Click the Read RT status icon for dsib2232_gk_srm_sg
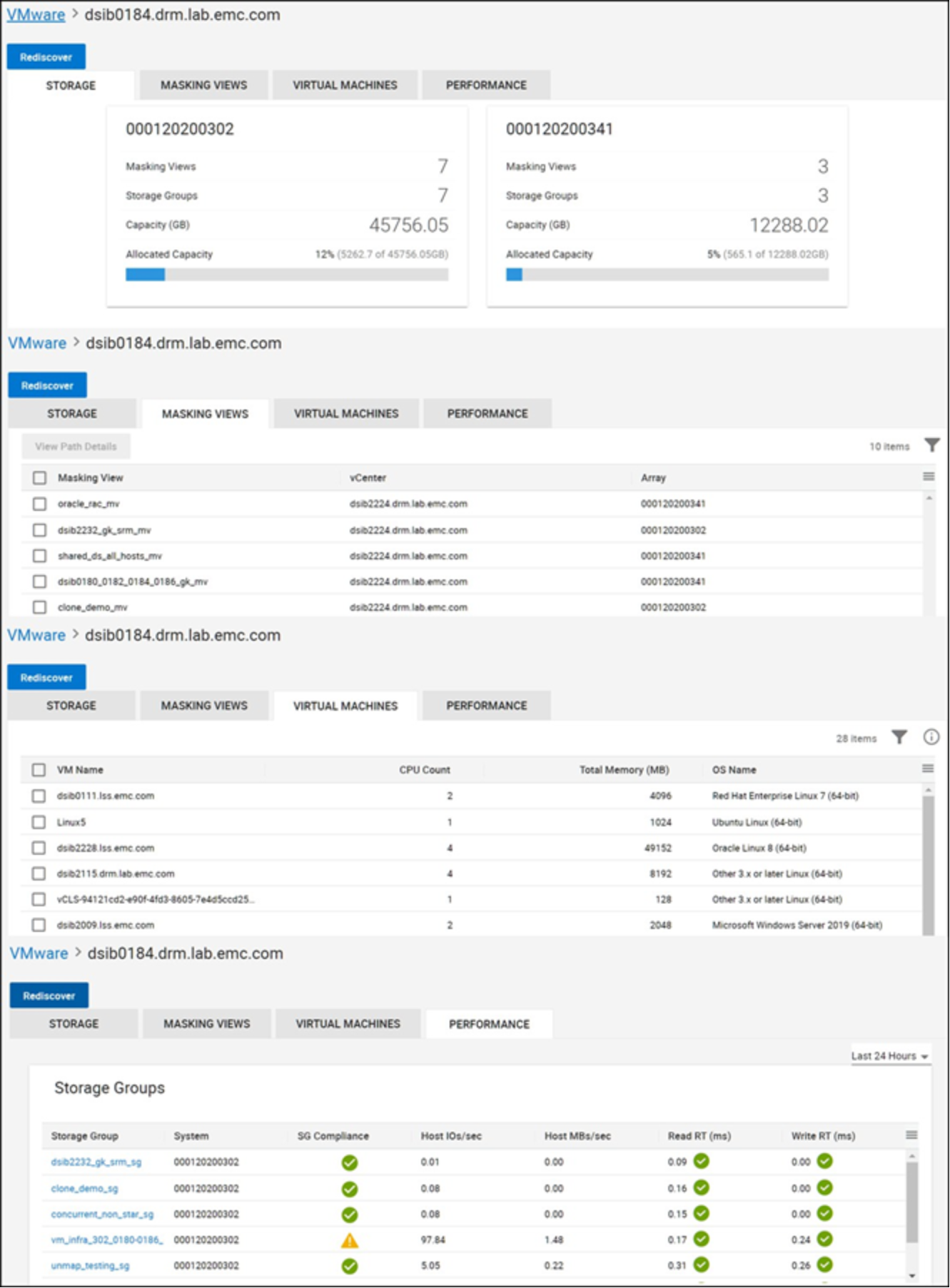The image size is (950, 1288). point(702,1161)
